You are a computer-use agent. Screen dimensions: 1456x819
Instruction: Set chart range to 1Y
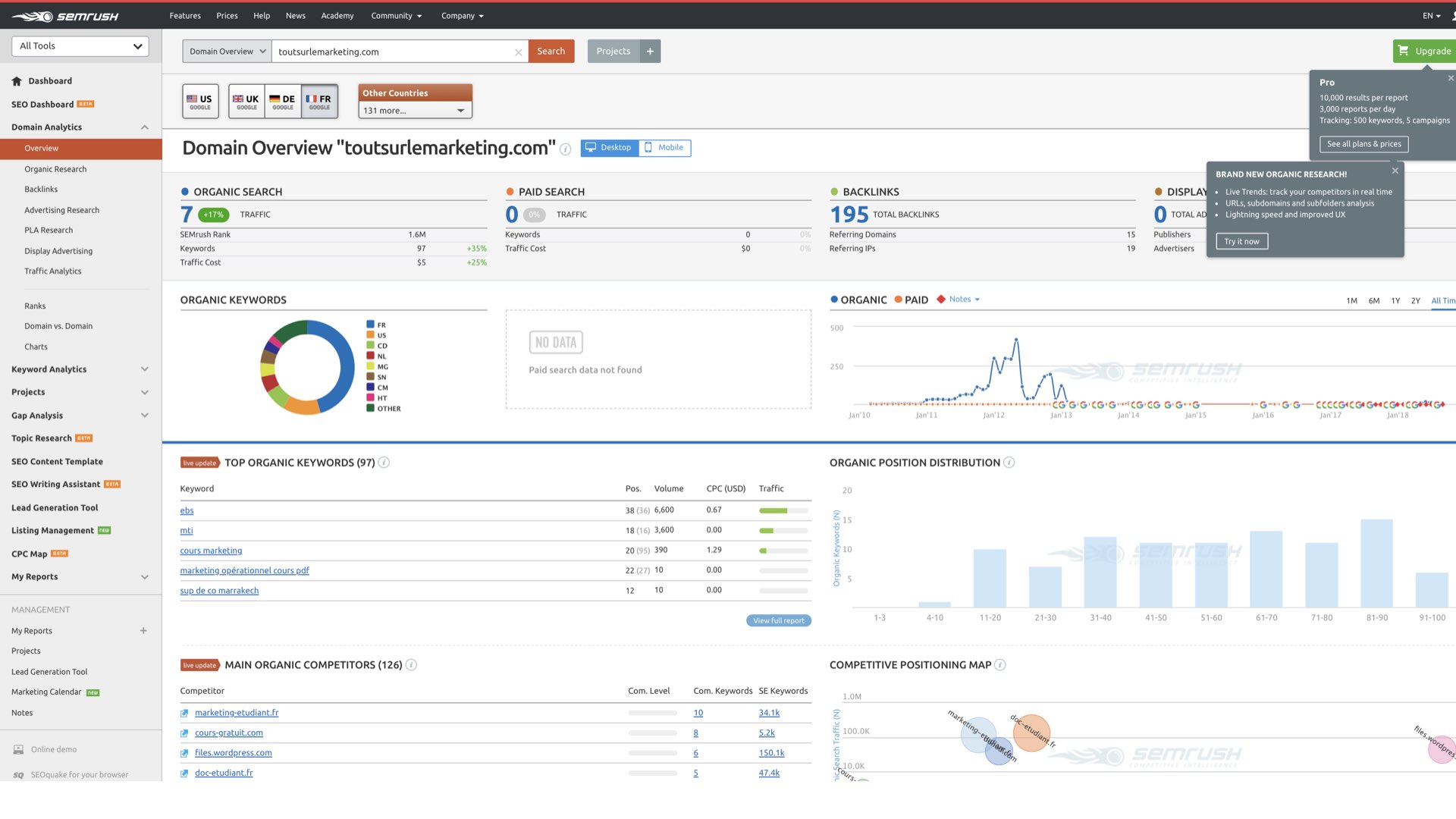(x=1395, y=301)
